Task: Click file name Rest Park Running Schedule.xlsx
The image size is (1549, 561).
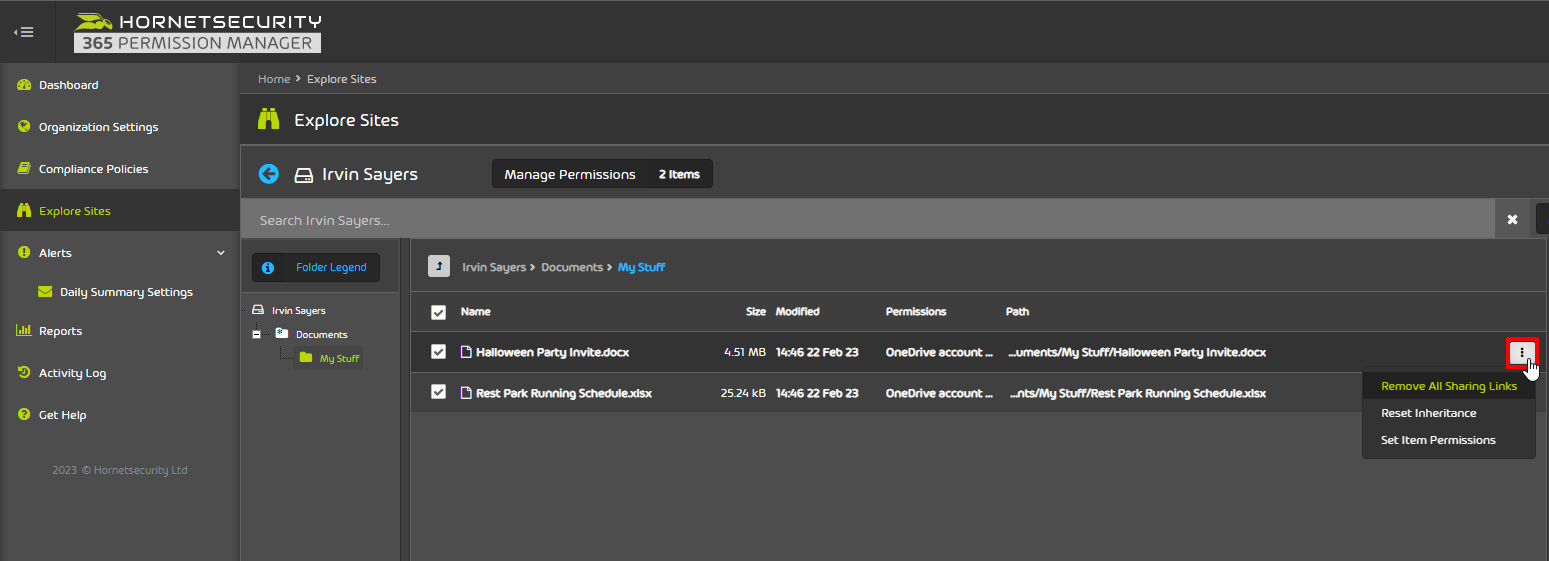Action: [x=564, y=393]
